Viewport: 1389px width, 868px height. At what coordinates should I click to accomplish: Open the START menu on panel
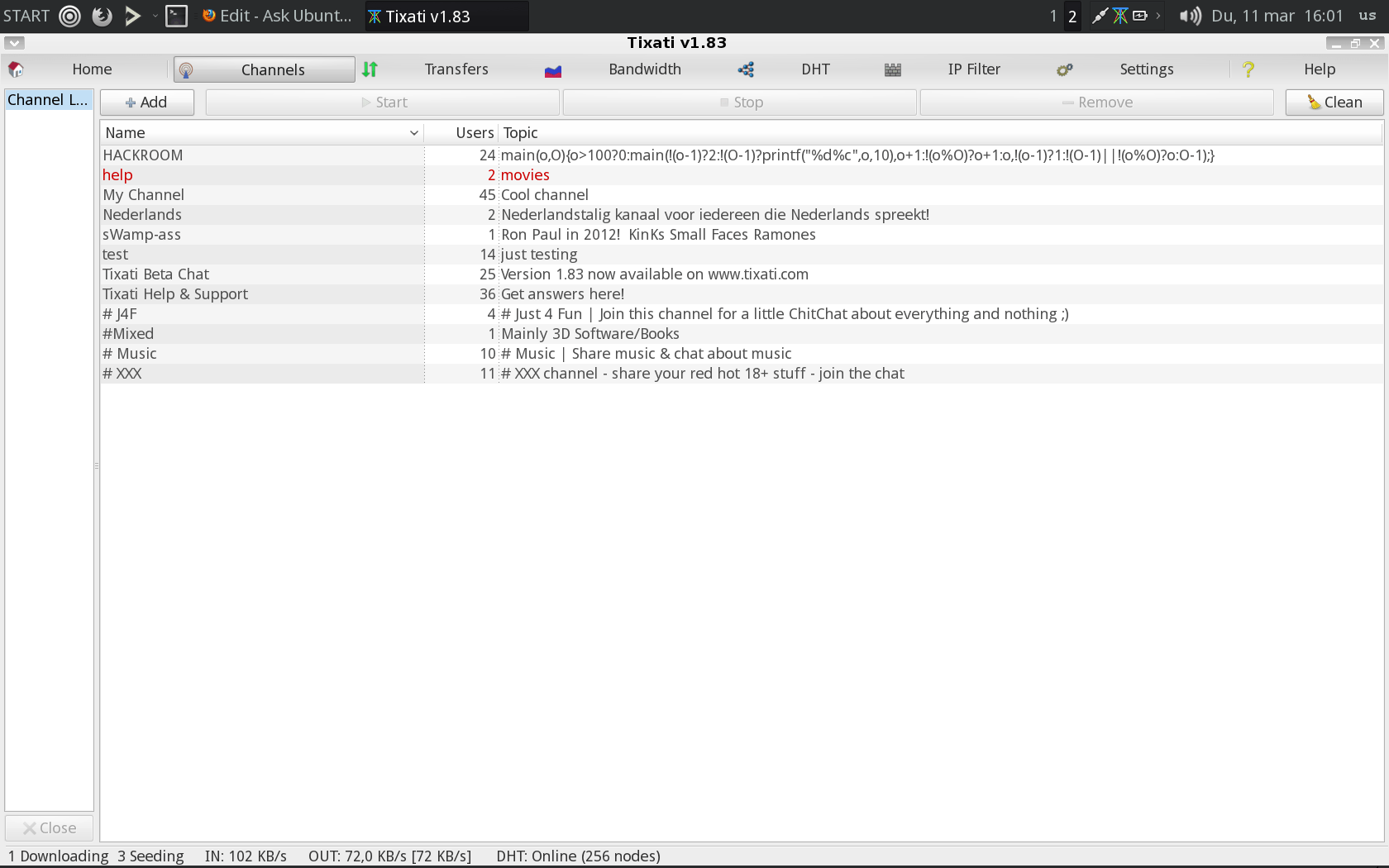[x=26, y=16]
